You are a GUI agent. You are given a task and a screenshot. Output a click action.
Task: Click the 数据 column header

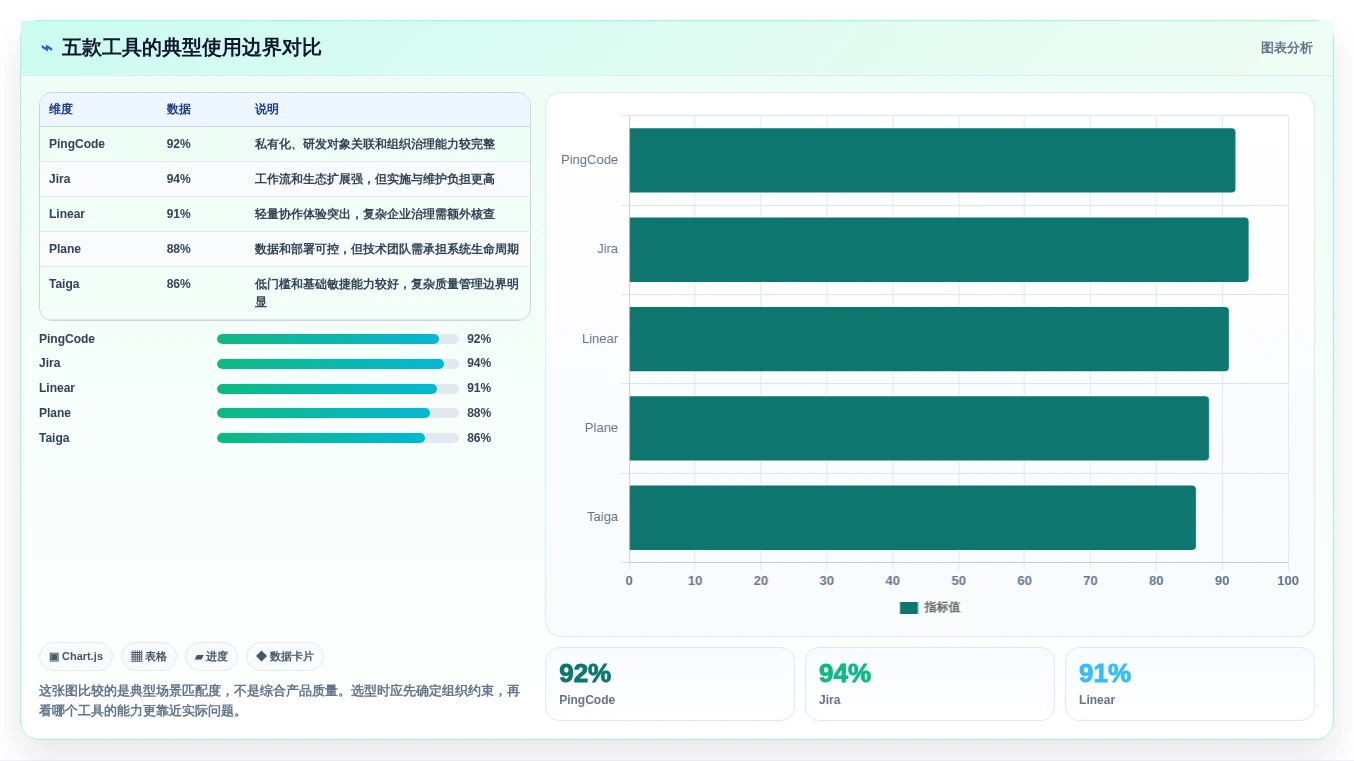(179, 109)
